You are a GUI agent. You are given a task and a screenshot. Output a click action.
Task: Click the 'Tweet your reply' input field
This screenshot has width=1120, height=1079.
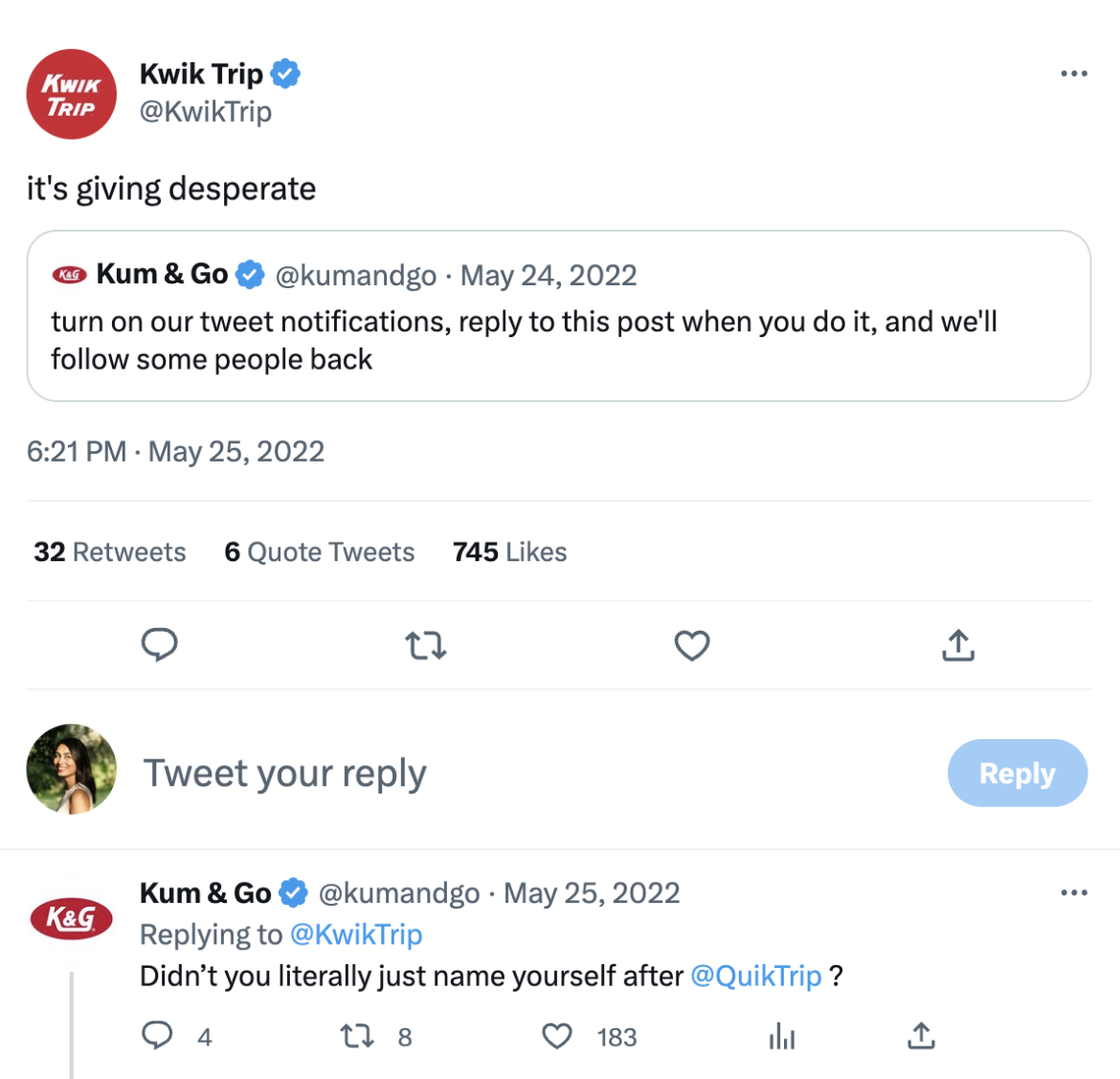pos(284,773)
